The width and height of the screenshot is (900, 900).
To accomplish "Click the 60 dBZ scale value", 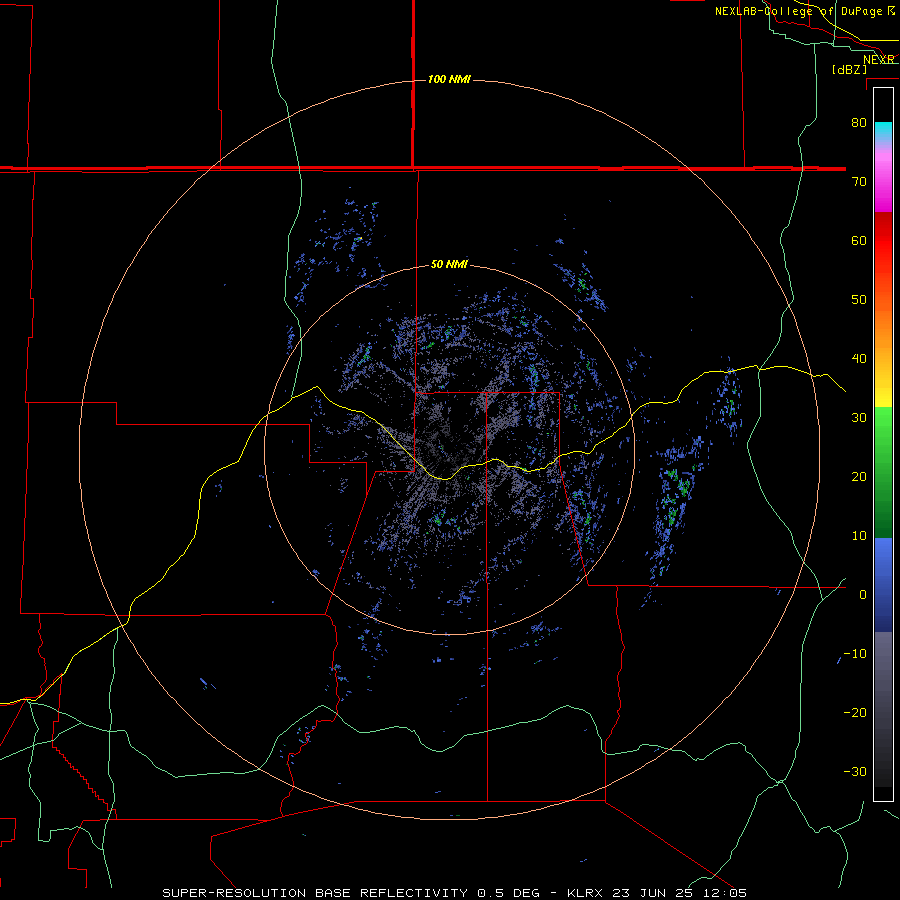I will coord(859,240).
